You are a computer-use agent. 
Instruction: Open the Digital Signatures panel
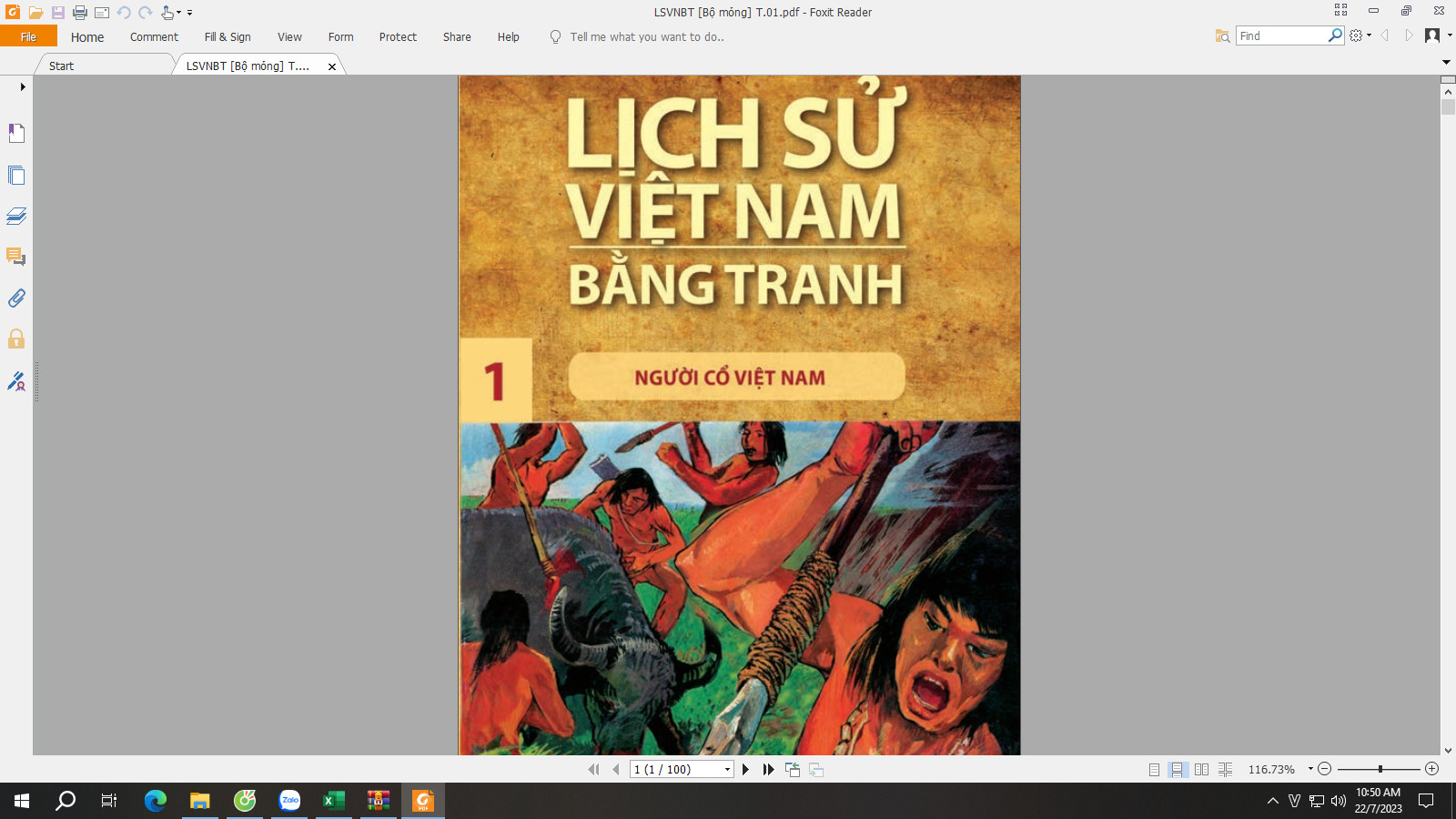pyautogui.click(x=16, y=381)
